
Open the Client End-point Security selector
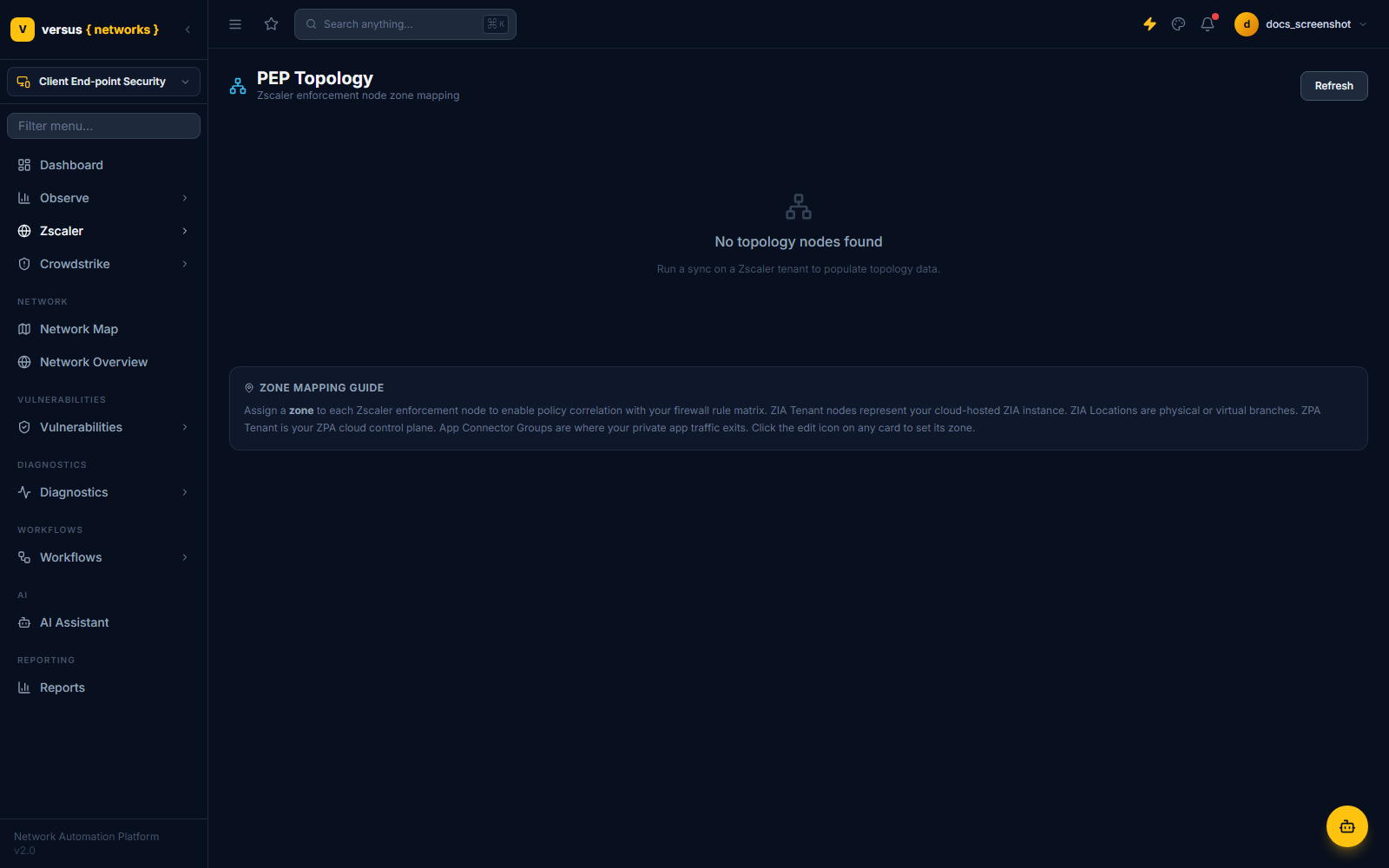tap(103, 82)
